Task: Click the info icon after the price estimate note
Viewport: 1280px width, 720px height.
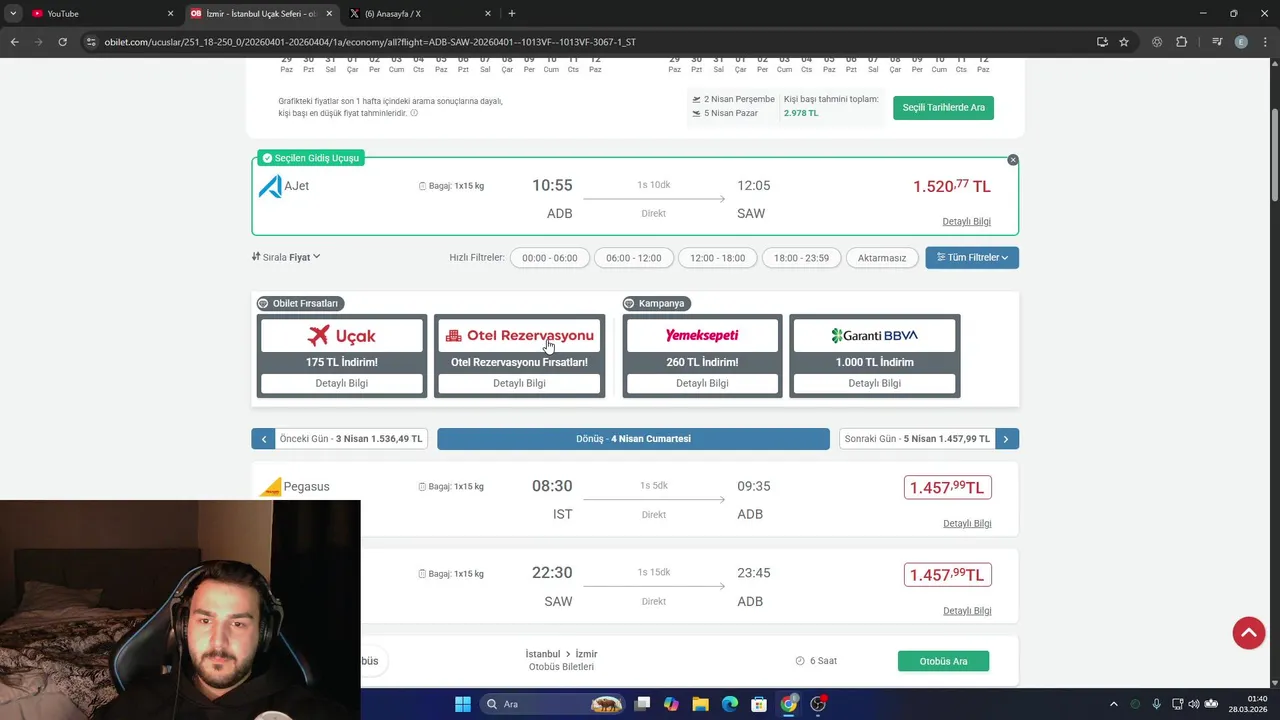Action: [414, 113]
